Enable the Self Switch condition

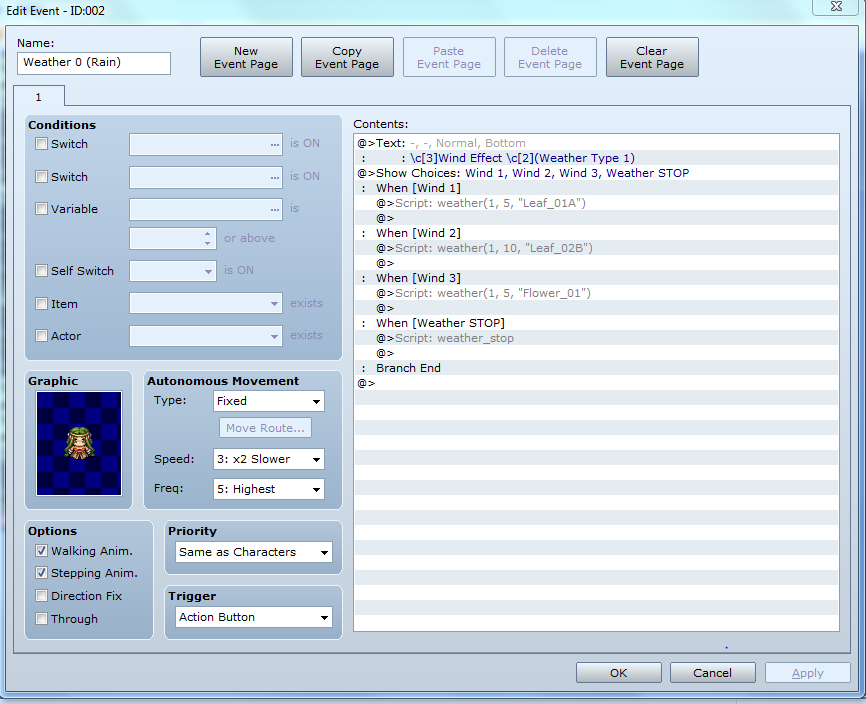click(x=41, y=271)
